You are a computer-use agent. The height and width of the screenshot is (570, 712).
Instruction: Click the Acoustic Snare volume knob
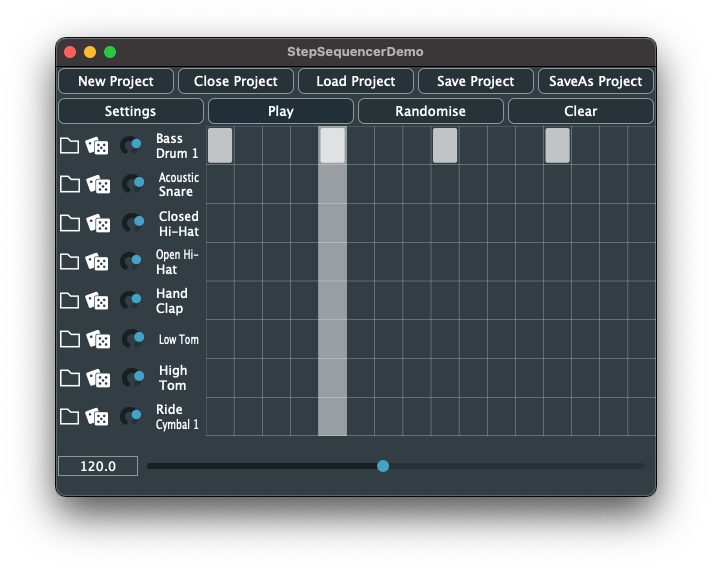[x=133, y=184]
